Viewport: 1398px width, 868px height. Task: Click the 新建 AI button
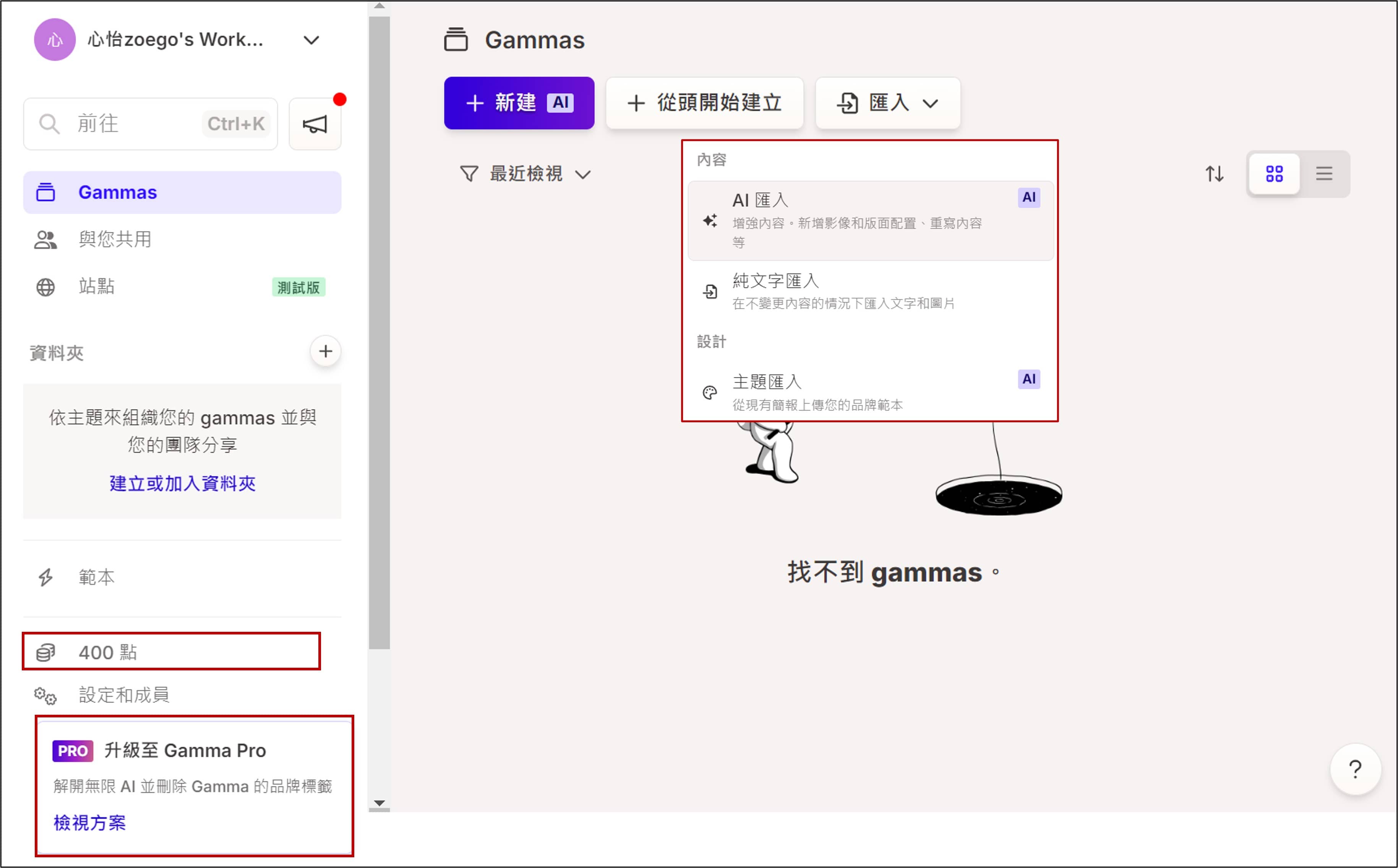coord(519,103)
